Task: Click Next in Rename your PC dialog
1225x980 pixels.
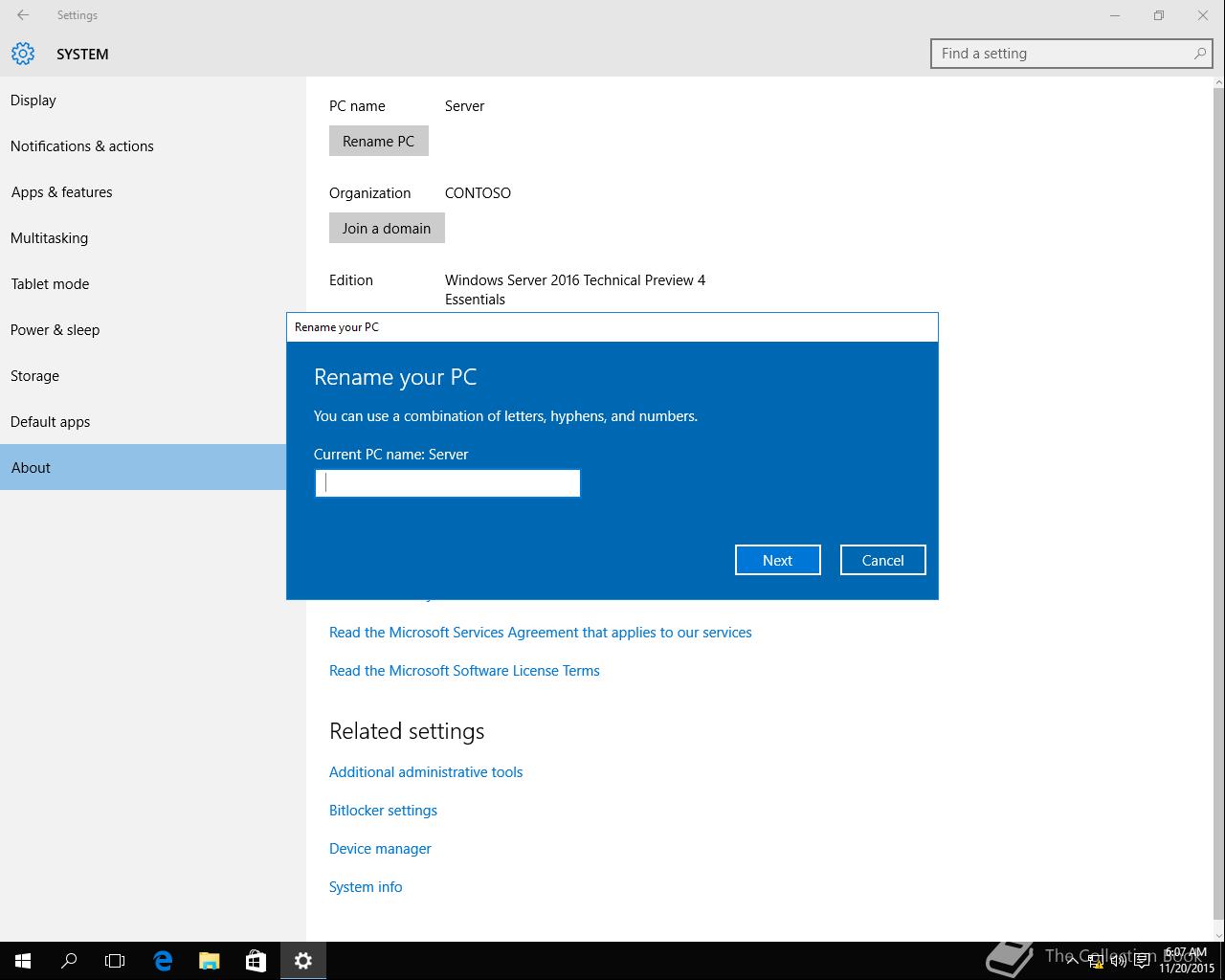Action: [778, 561]
